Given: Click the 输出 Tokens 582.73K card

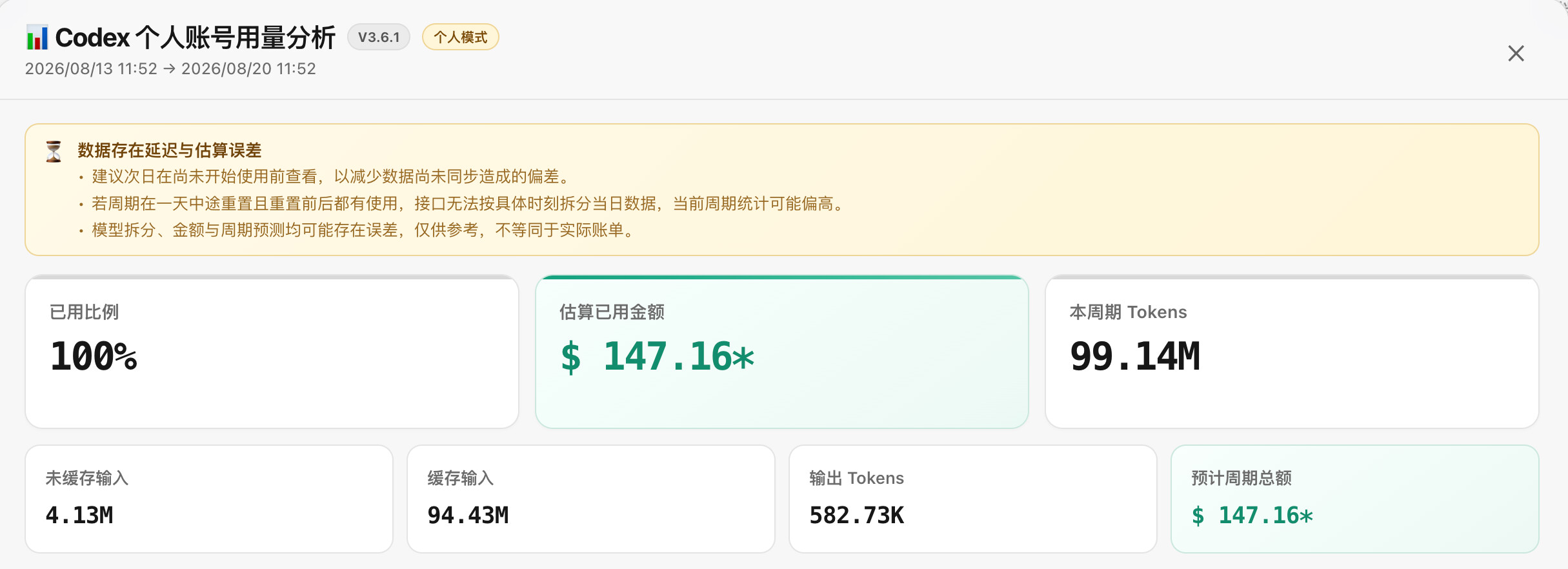Looking at the screenshot, I should point(973,499).
